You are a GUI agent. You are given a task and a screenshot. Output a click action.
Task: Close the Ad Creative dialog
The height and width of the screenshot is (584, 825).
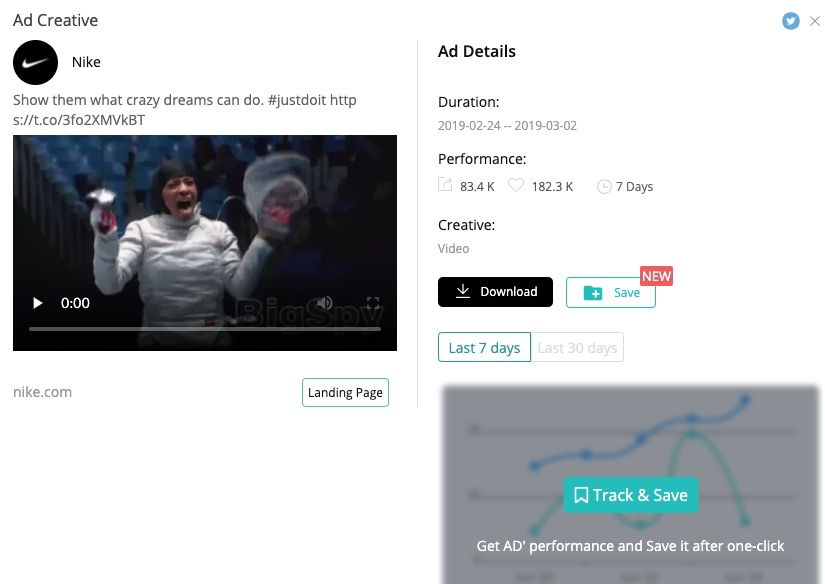point(814,21)
